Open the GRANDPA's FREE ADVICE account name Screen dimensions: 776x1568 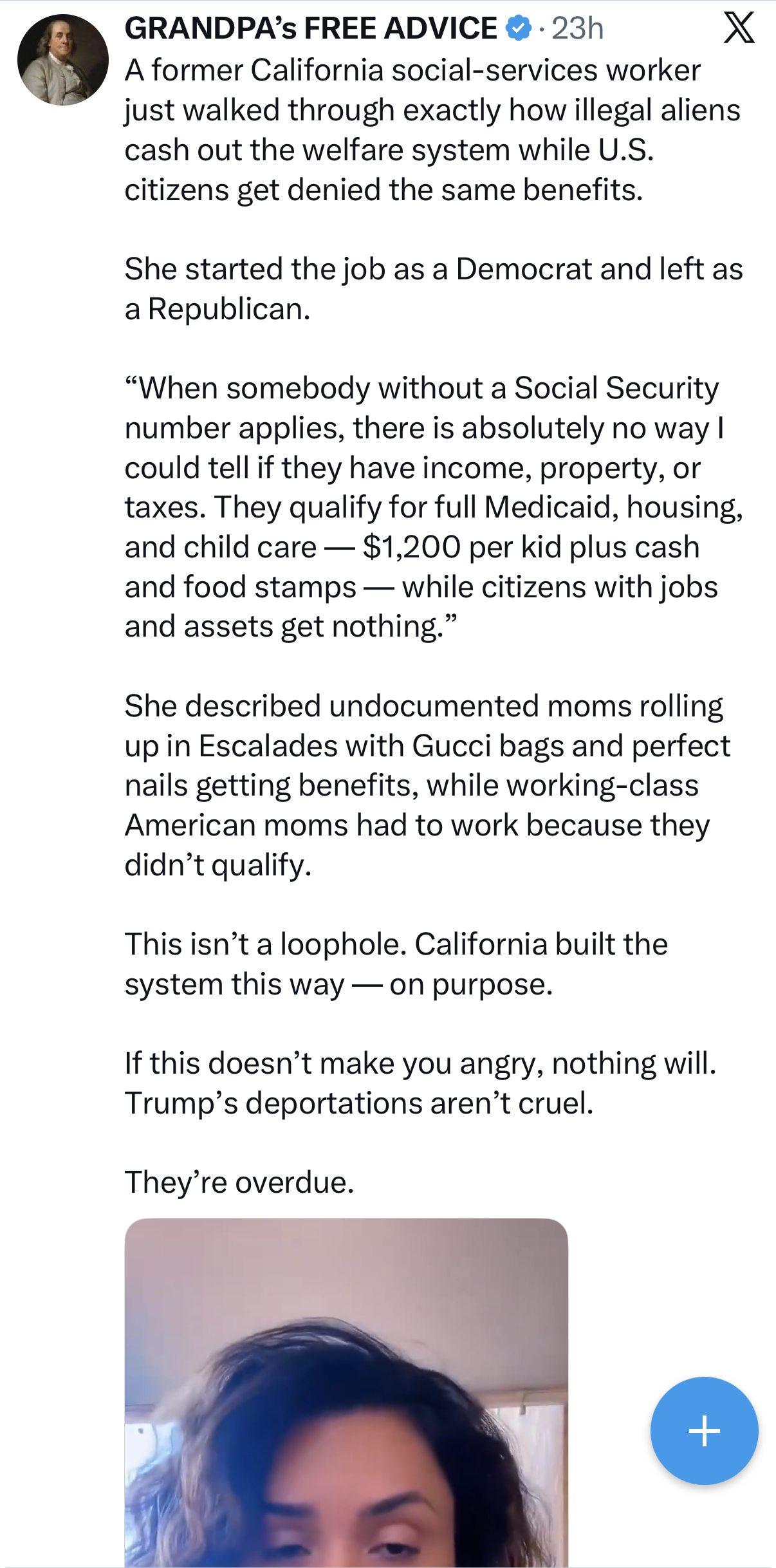tap(311, 28)
